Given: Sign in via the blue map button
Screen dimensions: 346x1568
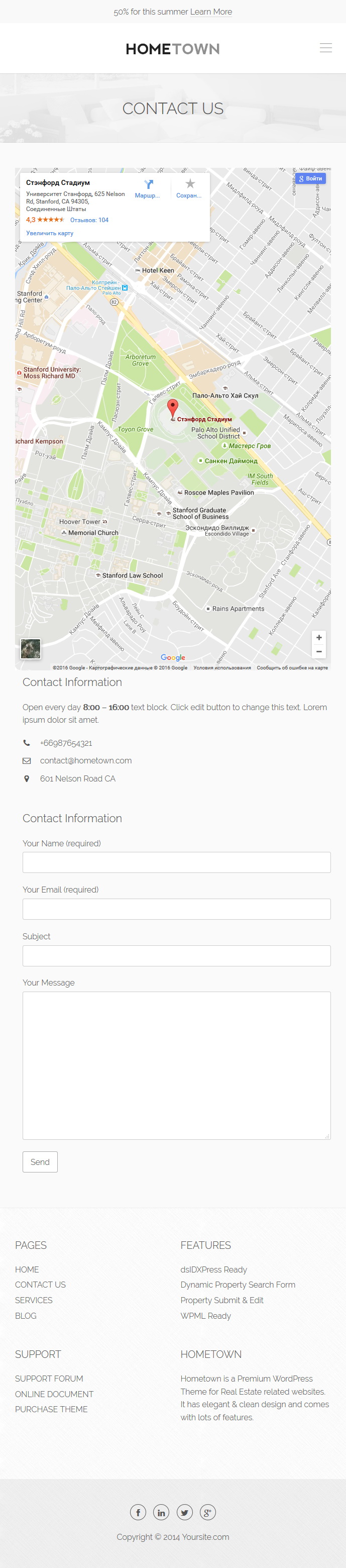Looking at the screenshot, I should pos(311,178).
